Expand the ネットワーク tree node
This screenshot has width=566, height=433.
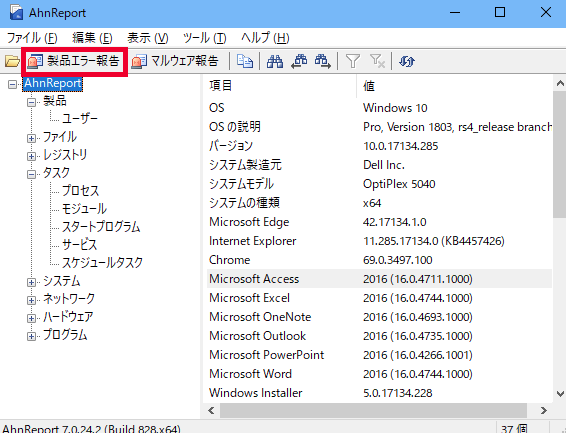tap(31, 300)
